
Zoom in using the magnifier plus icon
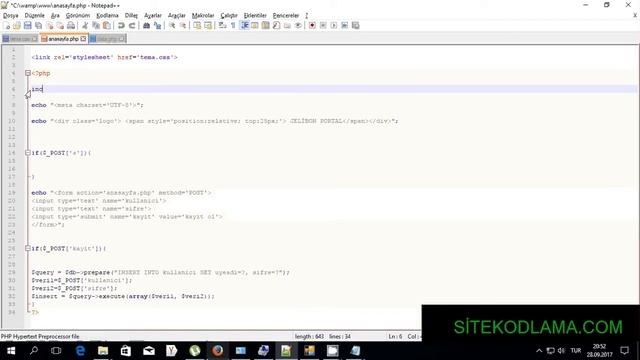172,26
